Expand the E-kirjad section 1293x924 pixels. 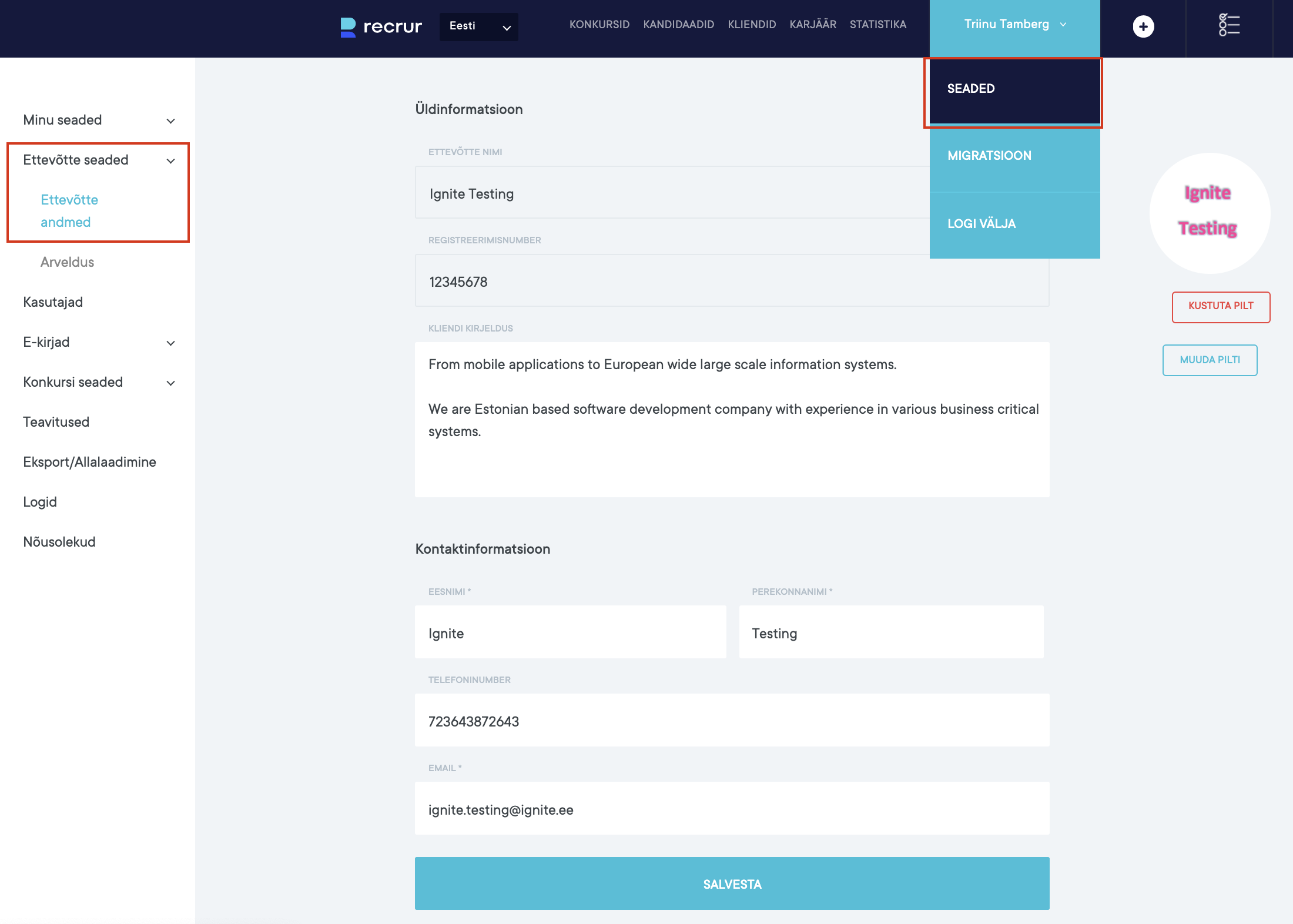(x=170, y=343)
